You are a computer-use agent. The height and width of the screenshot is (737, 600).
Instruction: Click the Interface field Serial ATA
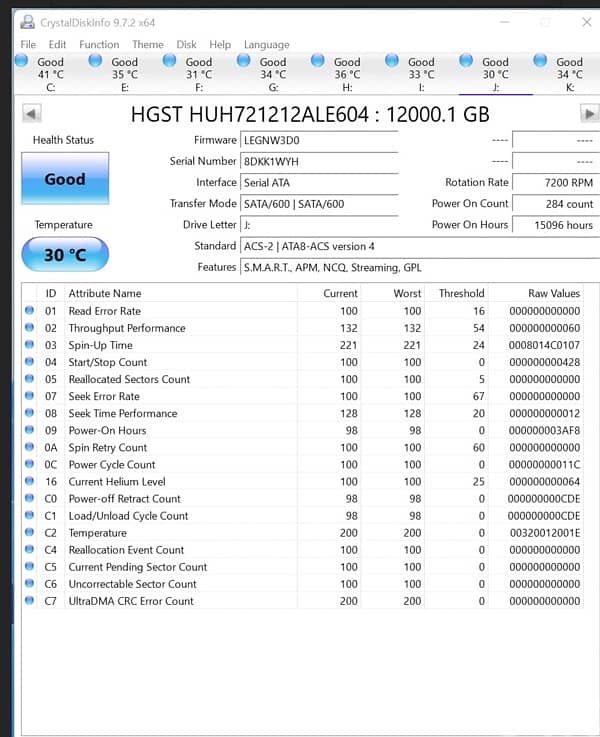pos(319,182)
